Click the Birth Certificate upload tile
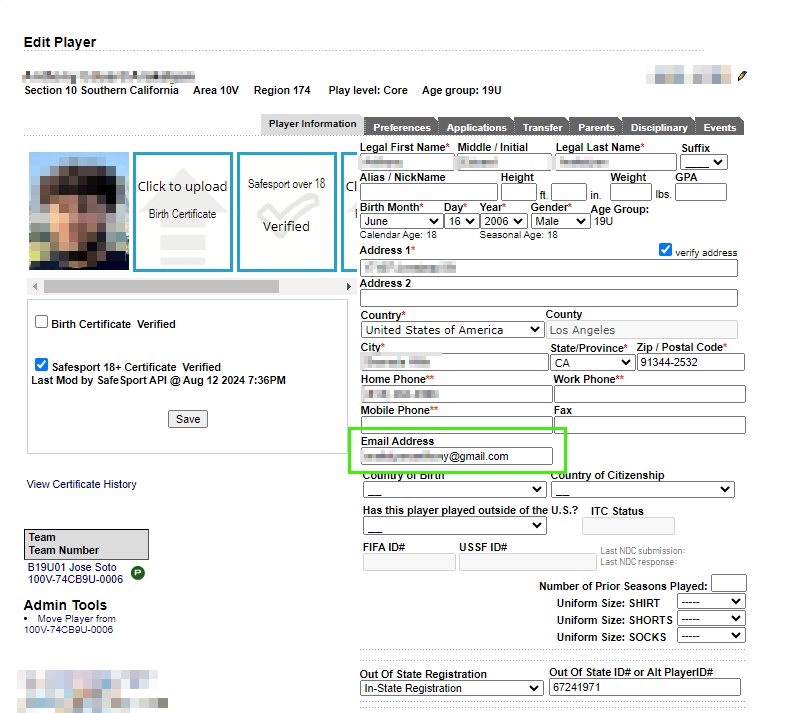This screenshot has height=713, width=792. click(x=183, y=211)
